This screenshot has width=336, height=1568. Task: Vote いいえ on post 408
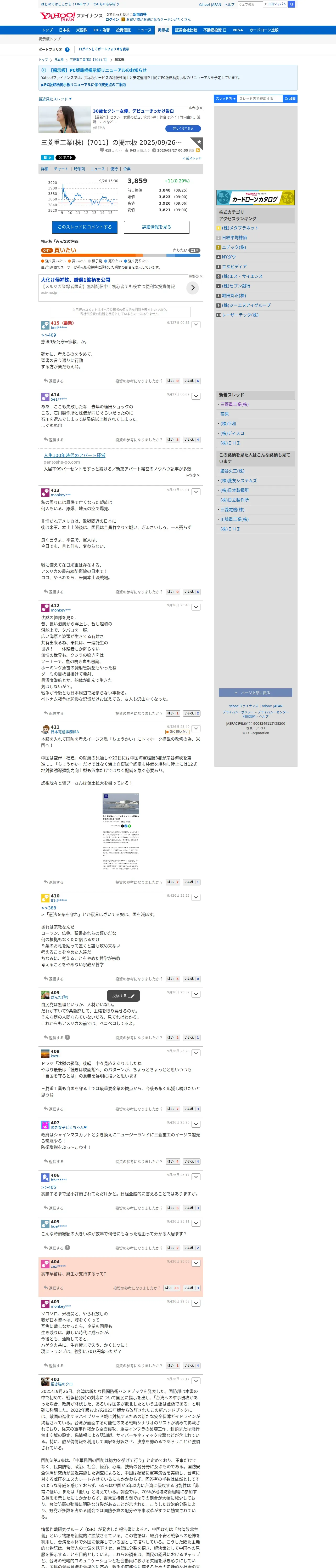pos(192,1109)
